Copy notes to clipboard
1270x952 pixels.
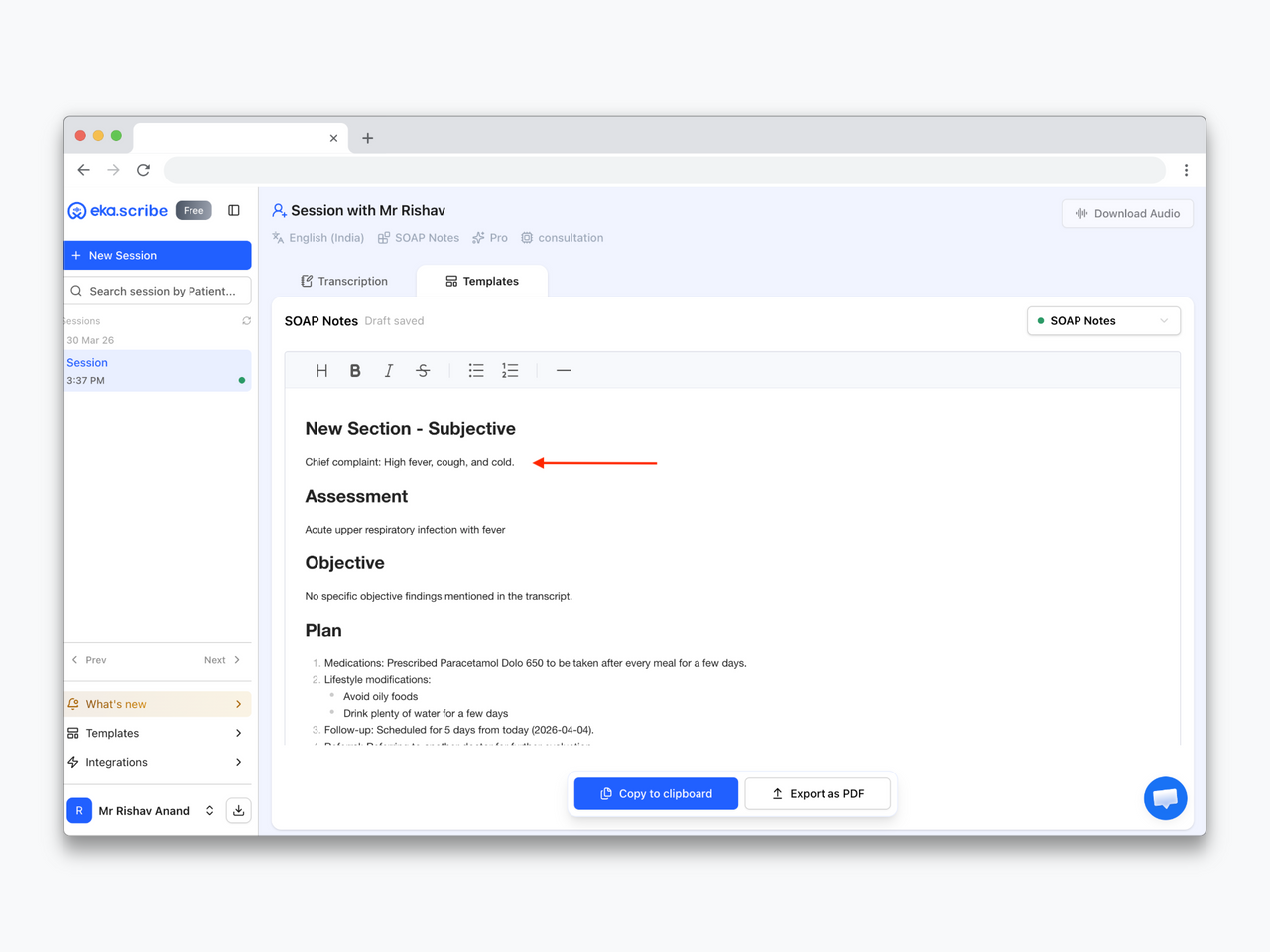656,794
